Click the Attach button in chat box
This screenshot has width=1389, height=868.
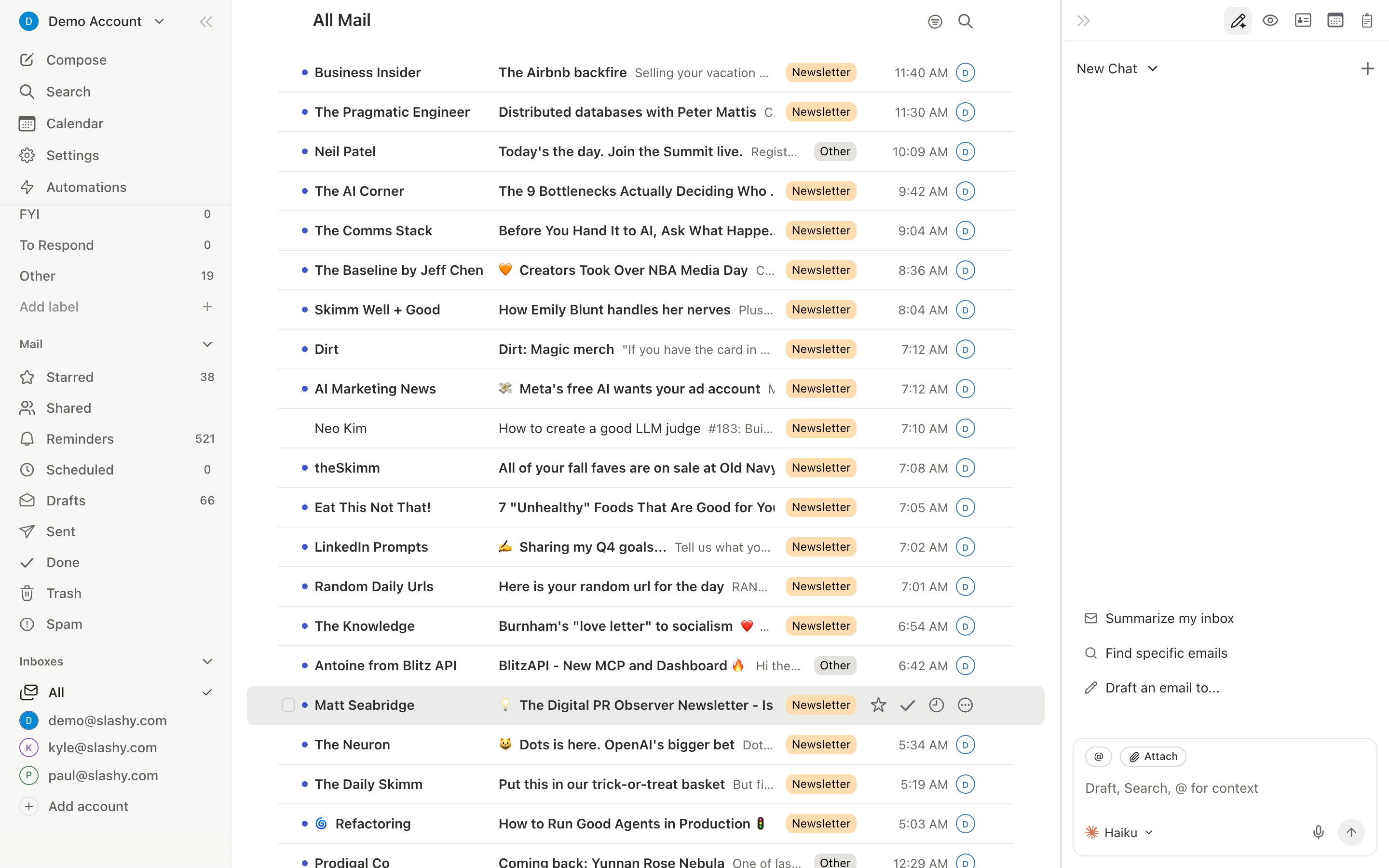1153,757
